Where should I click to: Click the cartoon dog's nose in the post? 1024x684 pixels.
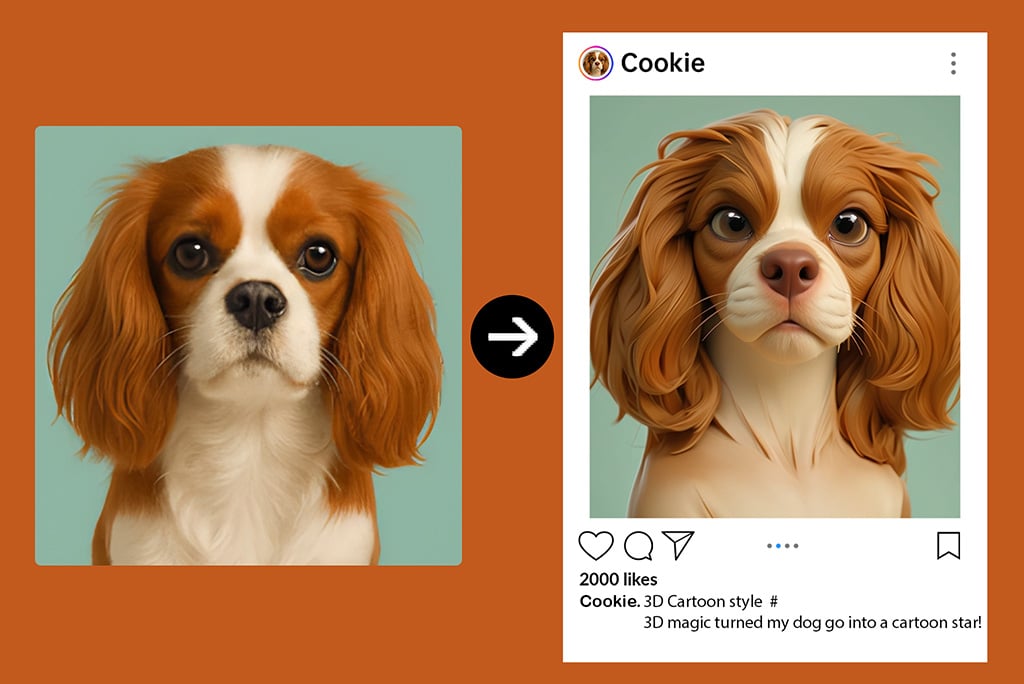pos(789,269)
